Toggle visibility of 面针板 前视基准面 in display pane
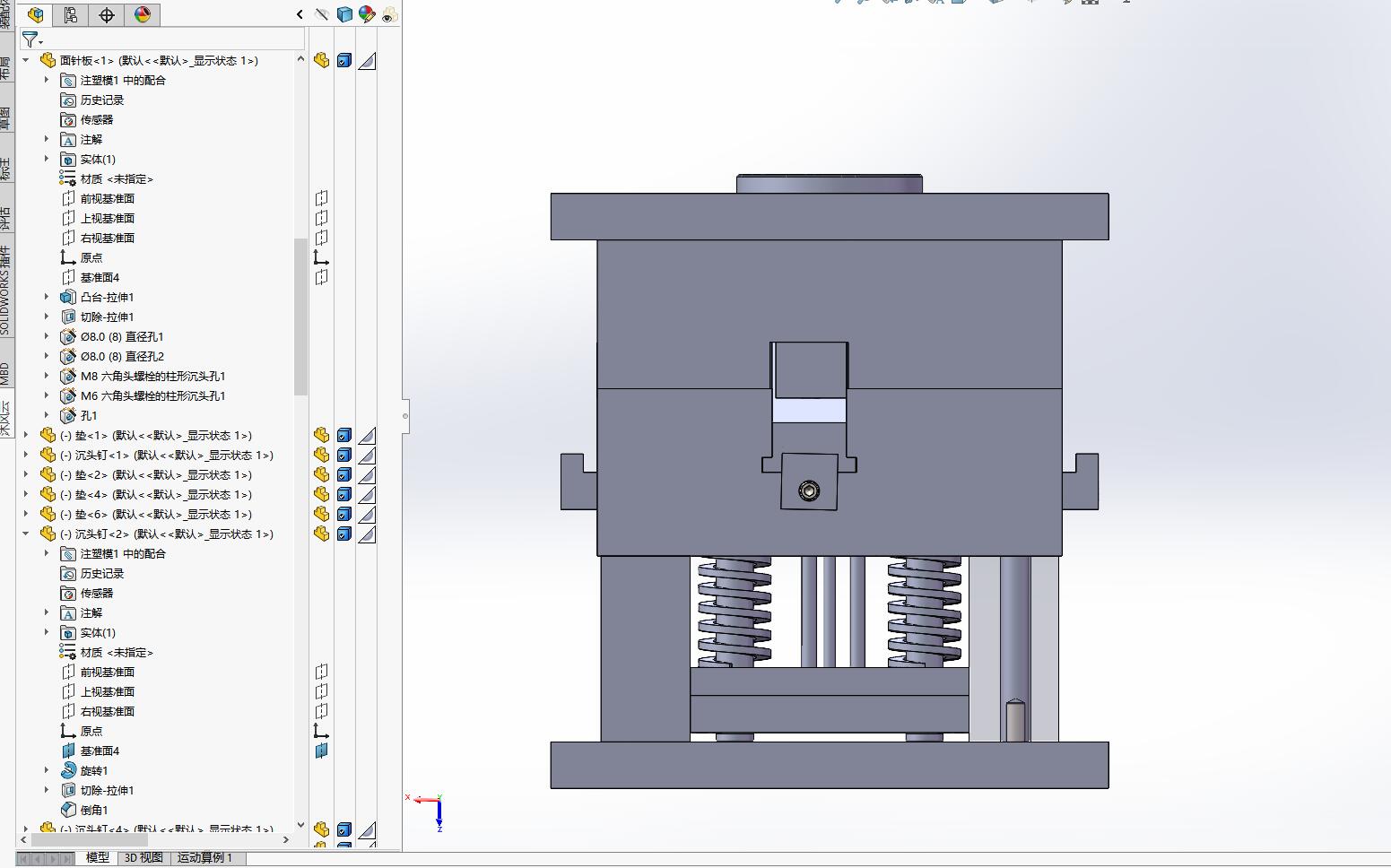The width and height of the screenshot is (1391, 868). point(321,198)
